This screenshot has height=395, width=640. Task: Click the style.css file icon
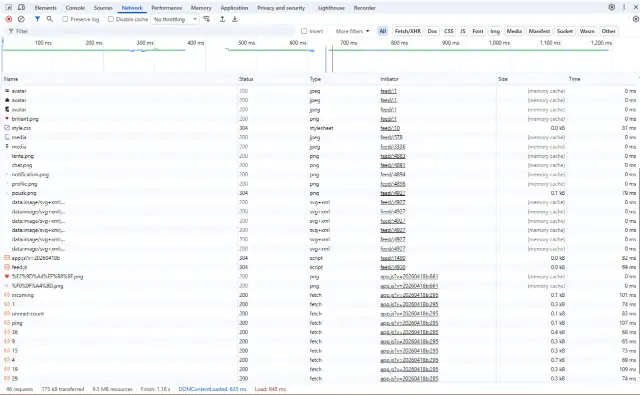(x=7, y=128)
